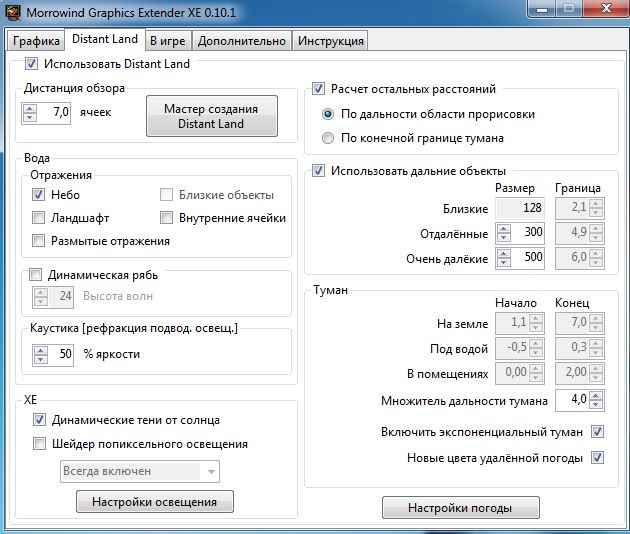630x534 pixels.
Task: Click the В помещениях Конец 2,00 spinner
Action: coord(580,373)
